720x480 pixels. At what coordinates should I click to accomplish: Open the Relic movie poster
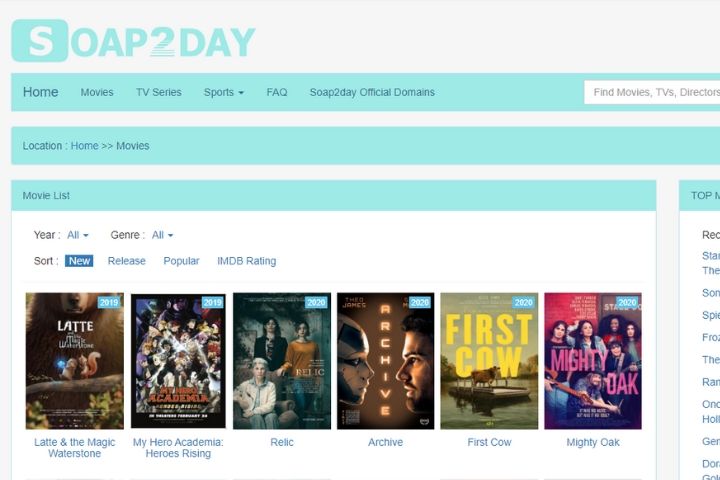pyautogui.click(x=282, y=361)
